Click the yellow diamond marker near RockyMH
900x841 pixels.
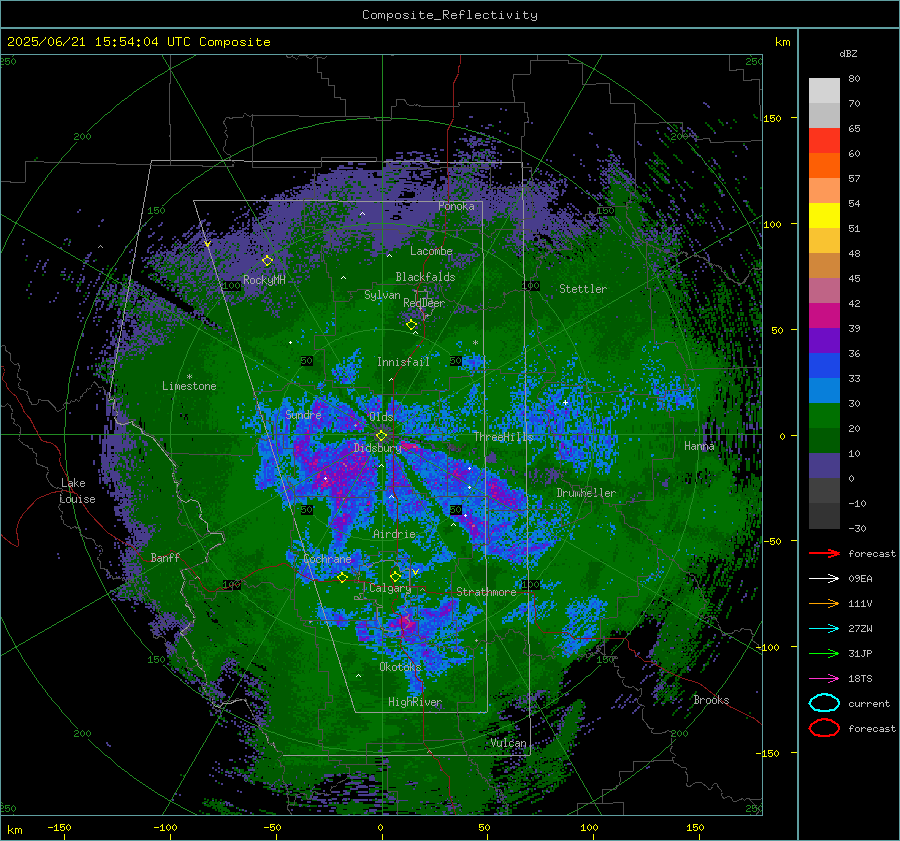(x=267, y=261)
